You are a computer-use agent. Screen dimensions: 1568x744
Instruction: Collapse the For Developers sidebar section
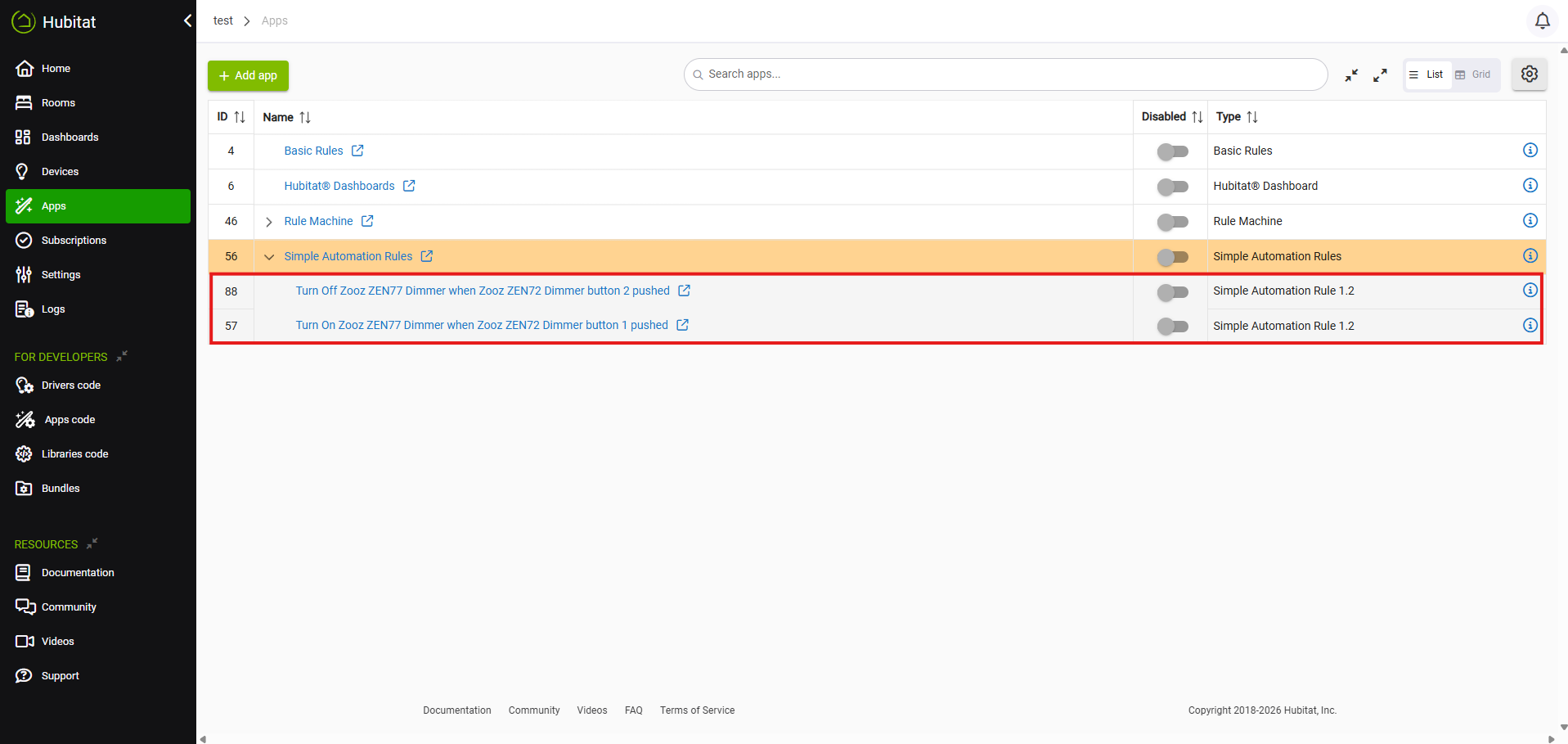[x=122, y=357]
